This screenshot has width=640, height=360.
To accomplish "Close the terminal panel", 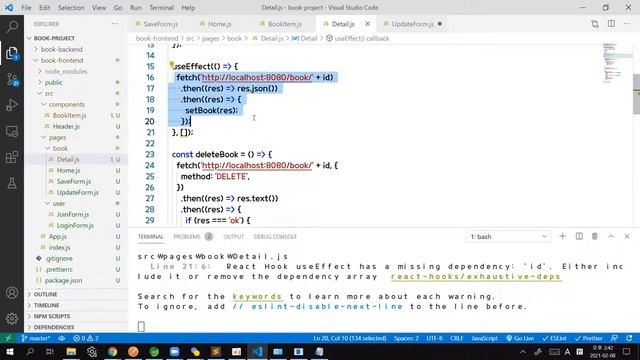I will (x=627, y=236).
